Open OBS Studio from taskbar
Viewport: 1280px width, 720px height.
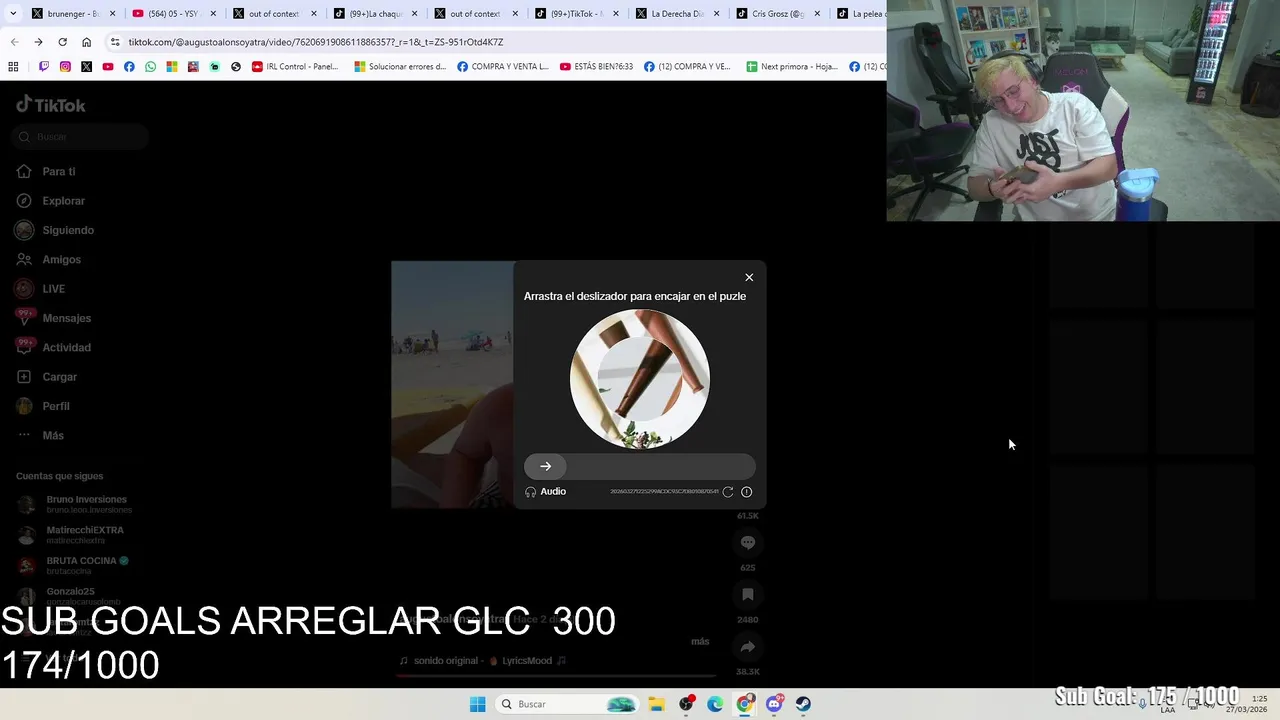pyautogui.click(x=686, y=704)
